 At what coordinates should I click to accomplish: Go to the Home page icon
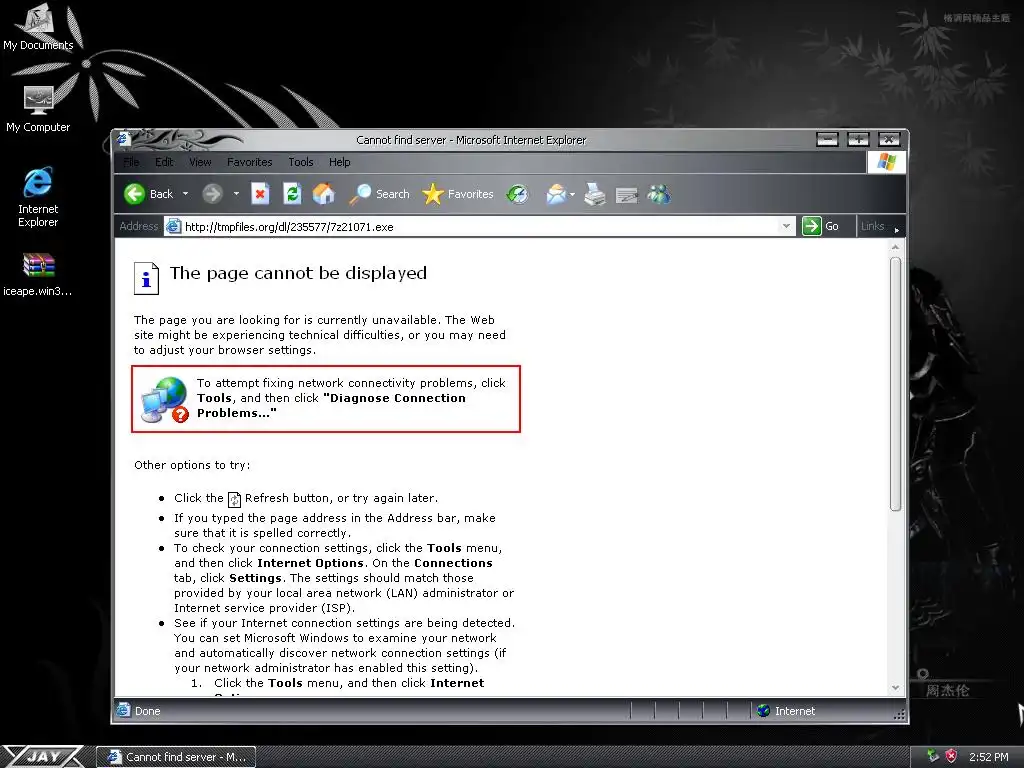tap(323, 194)
